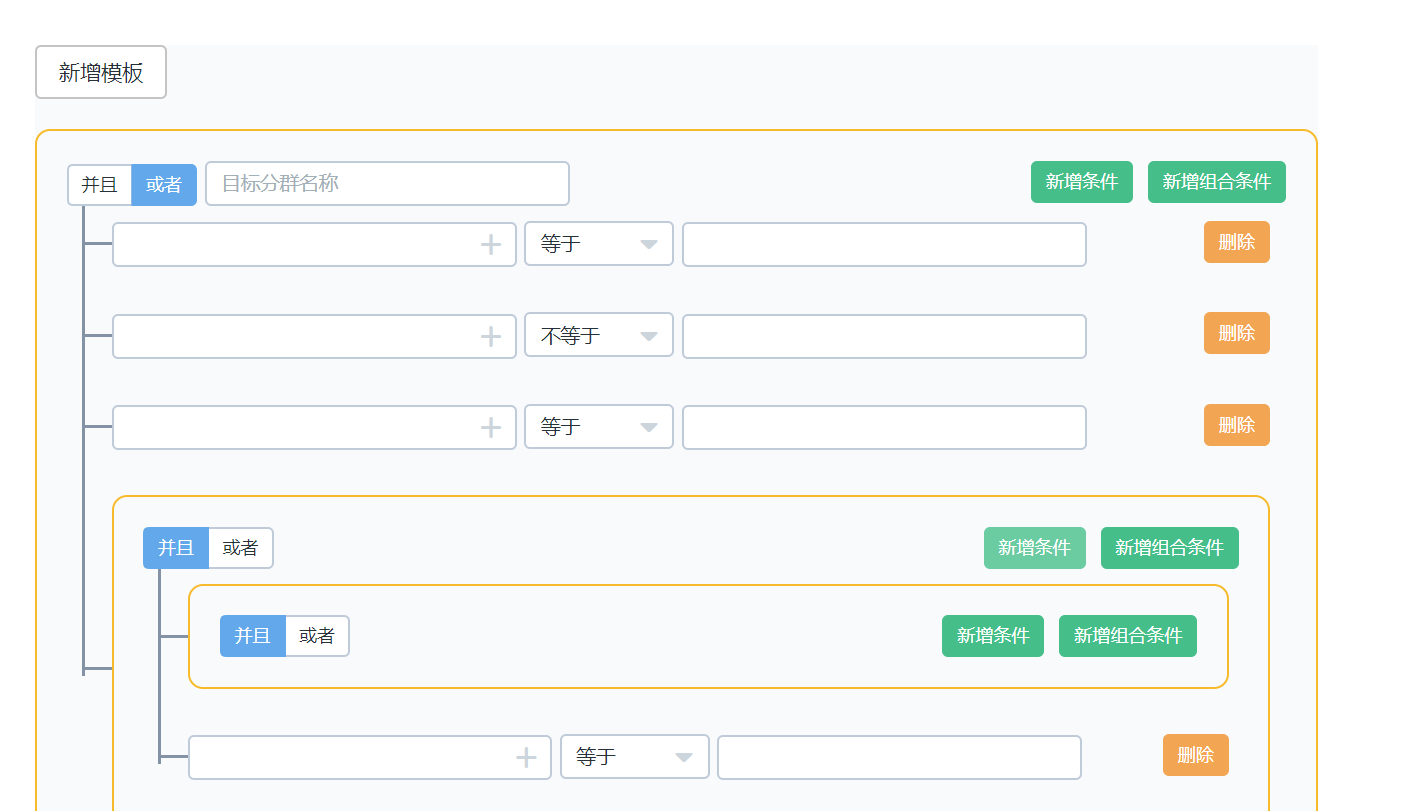Select 或者 in the top-level group toggle
The image size is (1422, 811).
(164, 185)
